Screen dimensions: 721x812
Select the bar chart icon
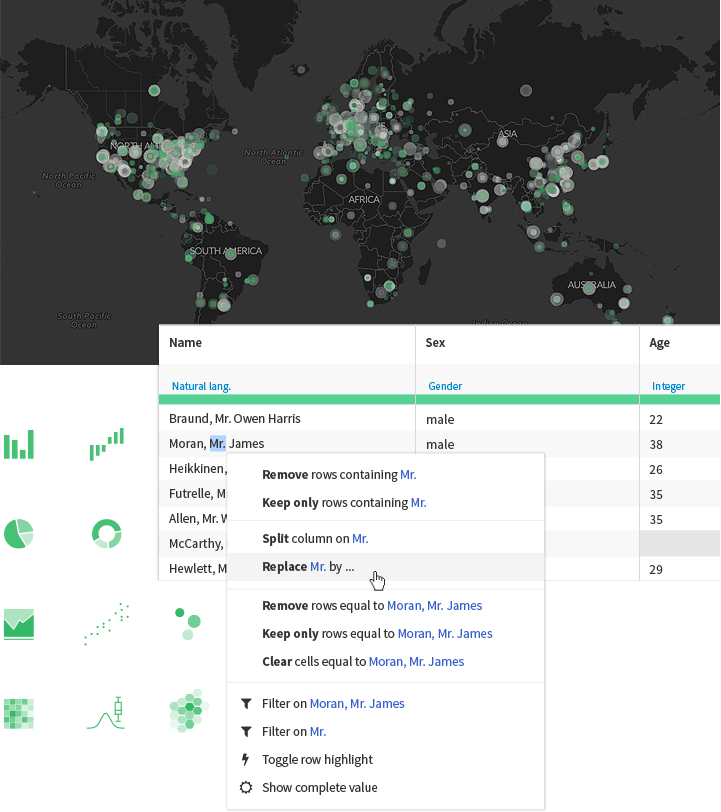(x=19, y=444)
